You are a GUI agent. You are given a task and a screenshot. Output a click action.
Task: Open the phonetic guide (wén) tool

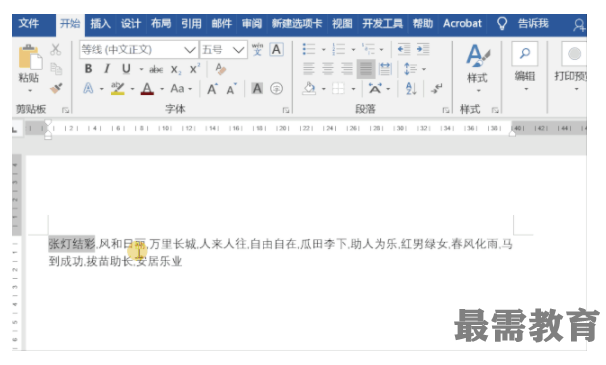click(257, 49)
